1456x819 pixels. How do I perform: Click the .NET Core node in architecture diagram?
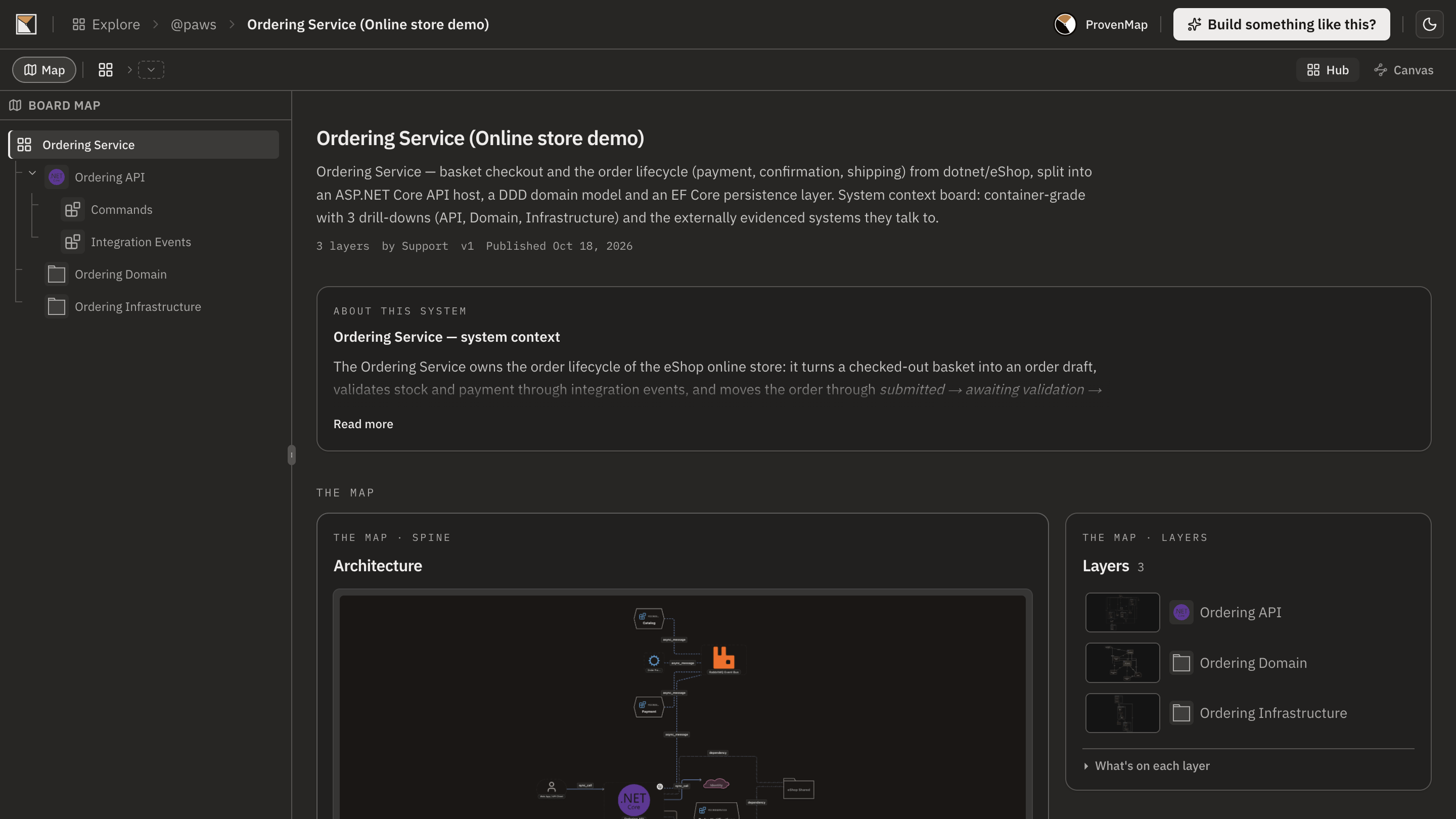633,800
